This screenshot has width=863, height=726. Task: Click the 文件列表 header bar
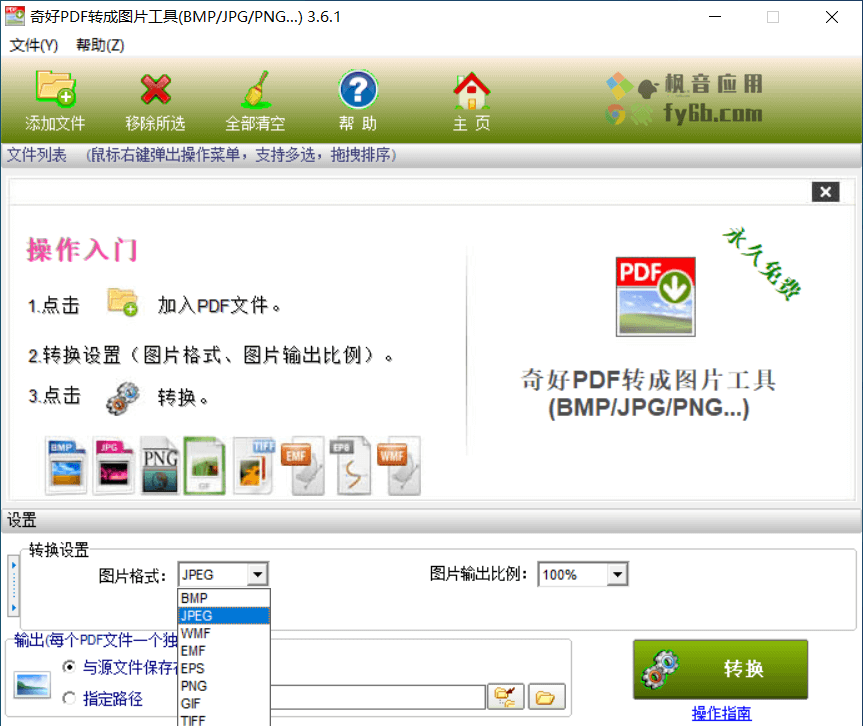pos(432,155)
